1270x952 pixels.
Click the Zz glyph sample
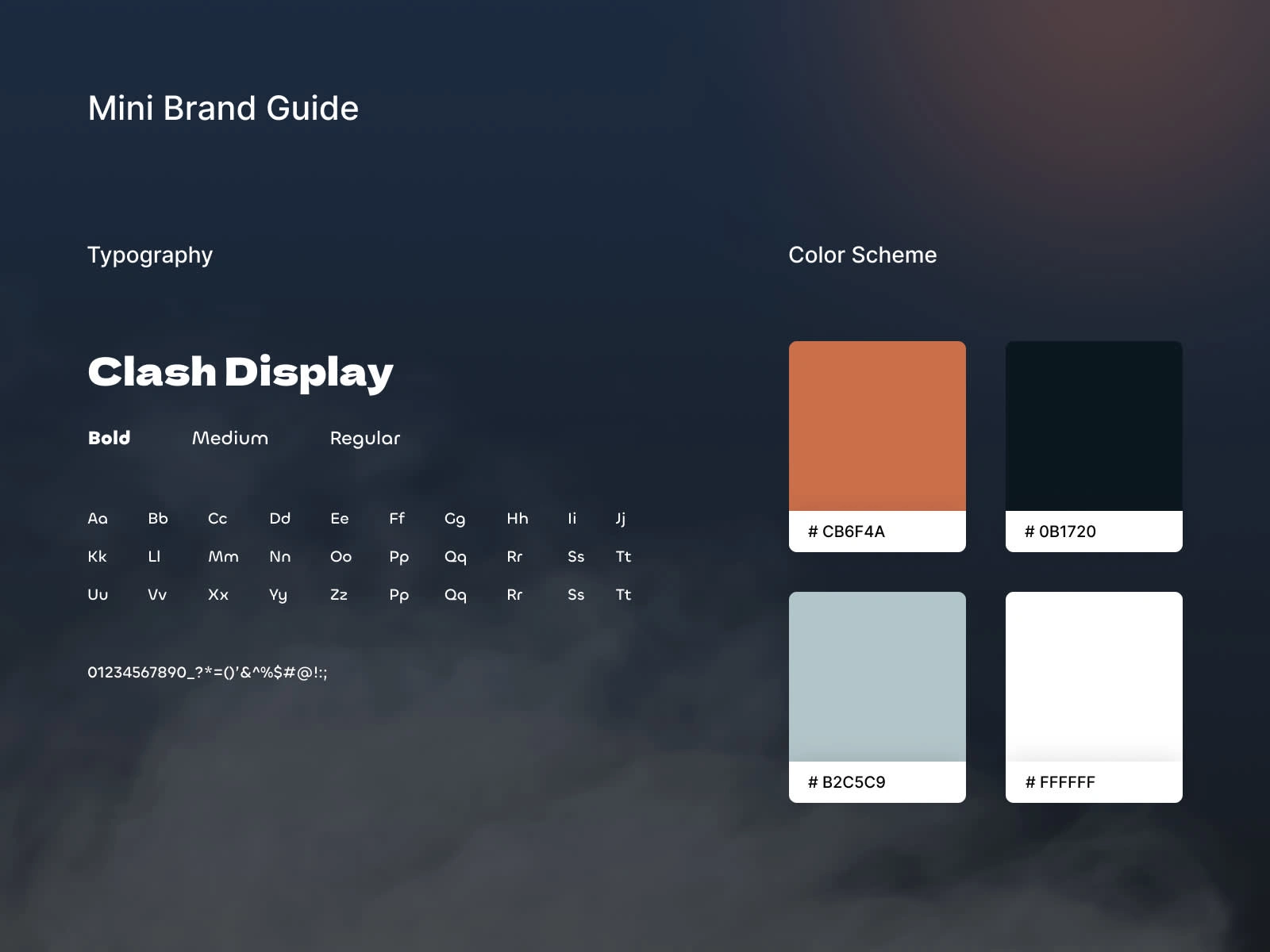pyautogui.click(x=339, y=594)
